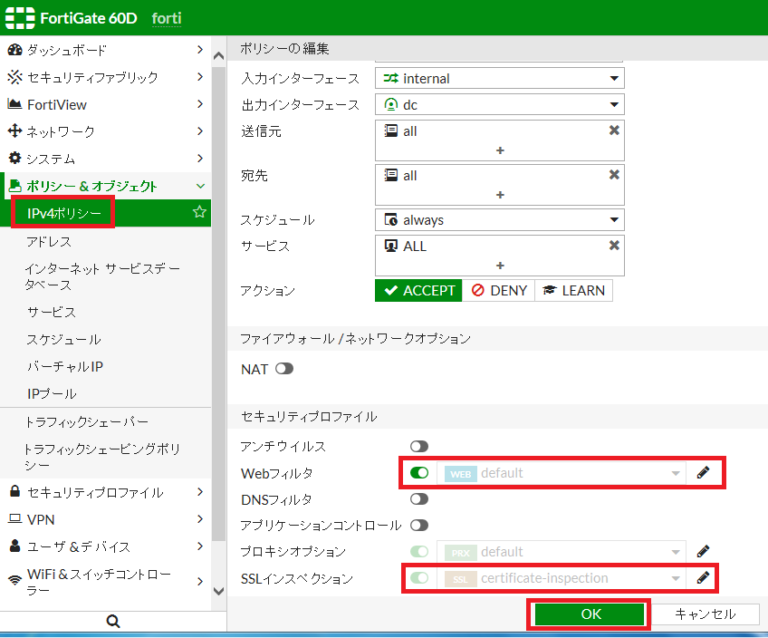Open the Services menu item
The width and height of the screenshot is (768, 638).
point(51,312)
